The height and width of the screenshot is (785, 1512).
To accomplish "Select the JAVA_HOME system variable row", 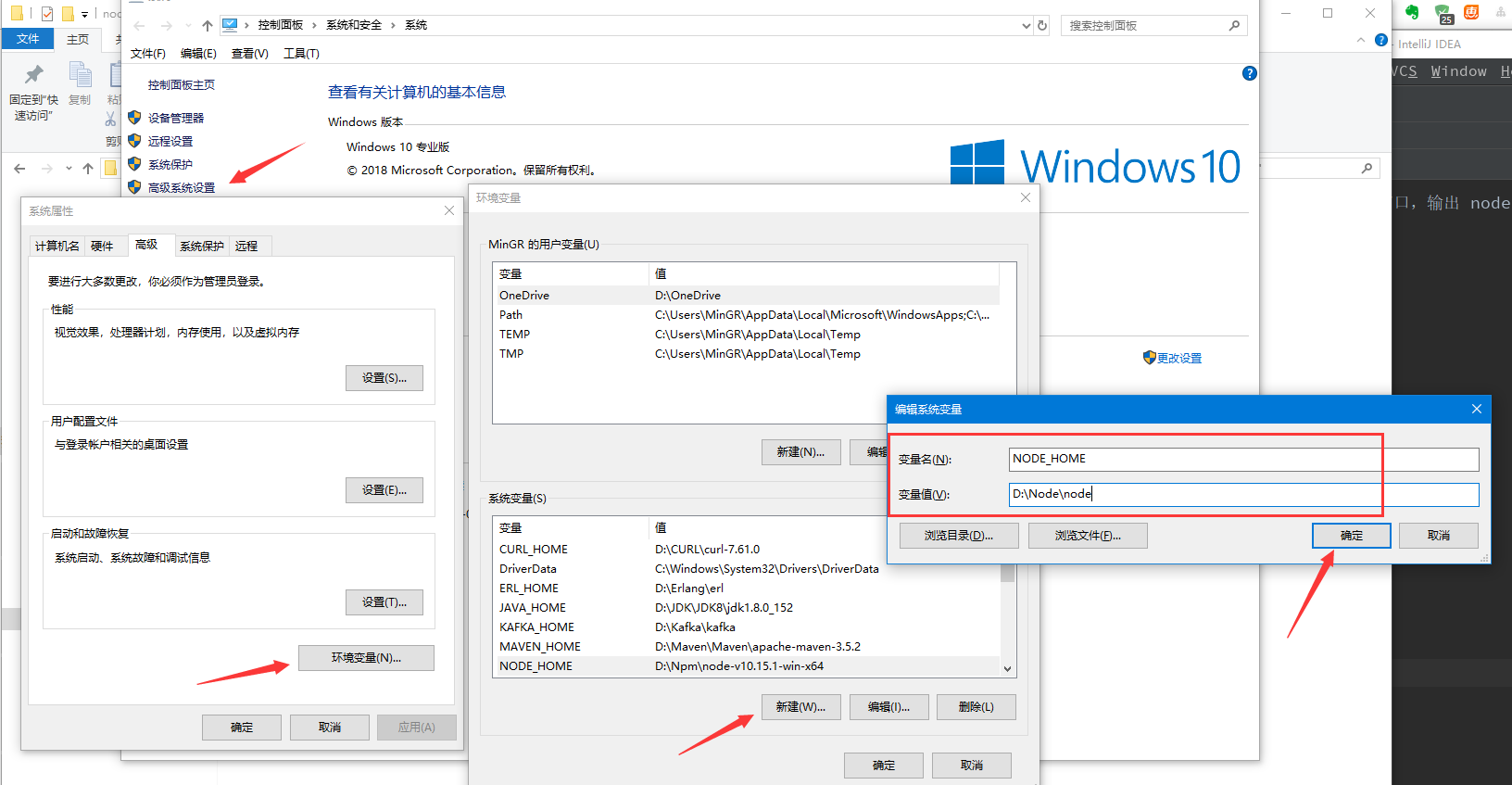I will (x=533, y=608).
